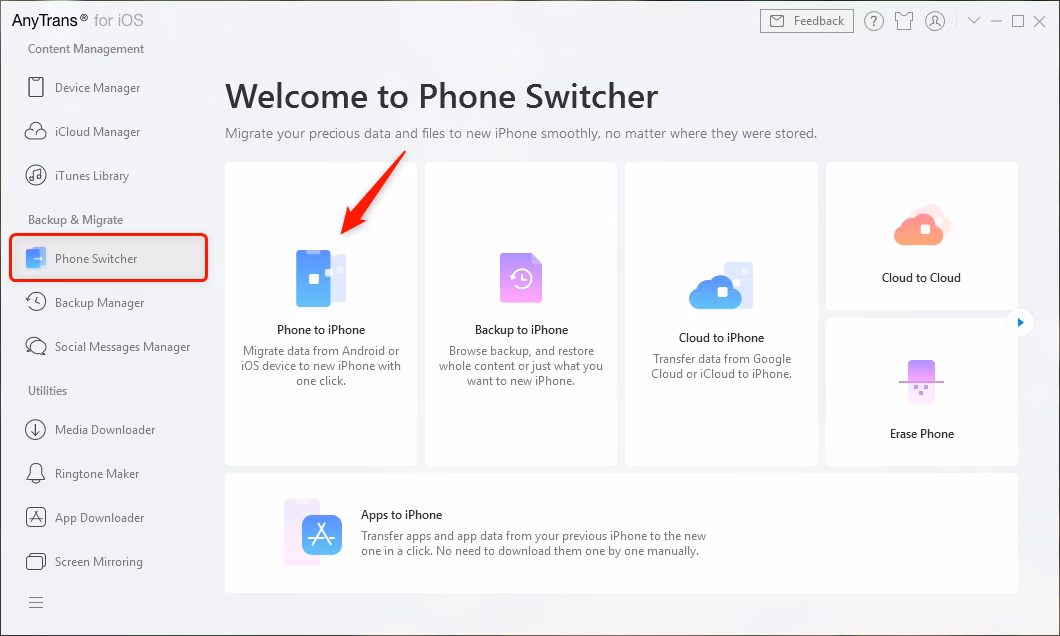This screenshot has width=1060, height=636.
Task: Open iTunes Library from the sidebar icon
Action: point(33,175)
